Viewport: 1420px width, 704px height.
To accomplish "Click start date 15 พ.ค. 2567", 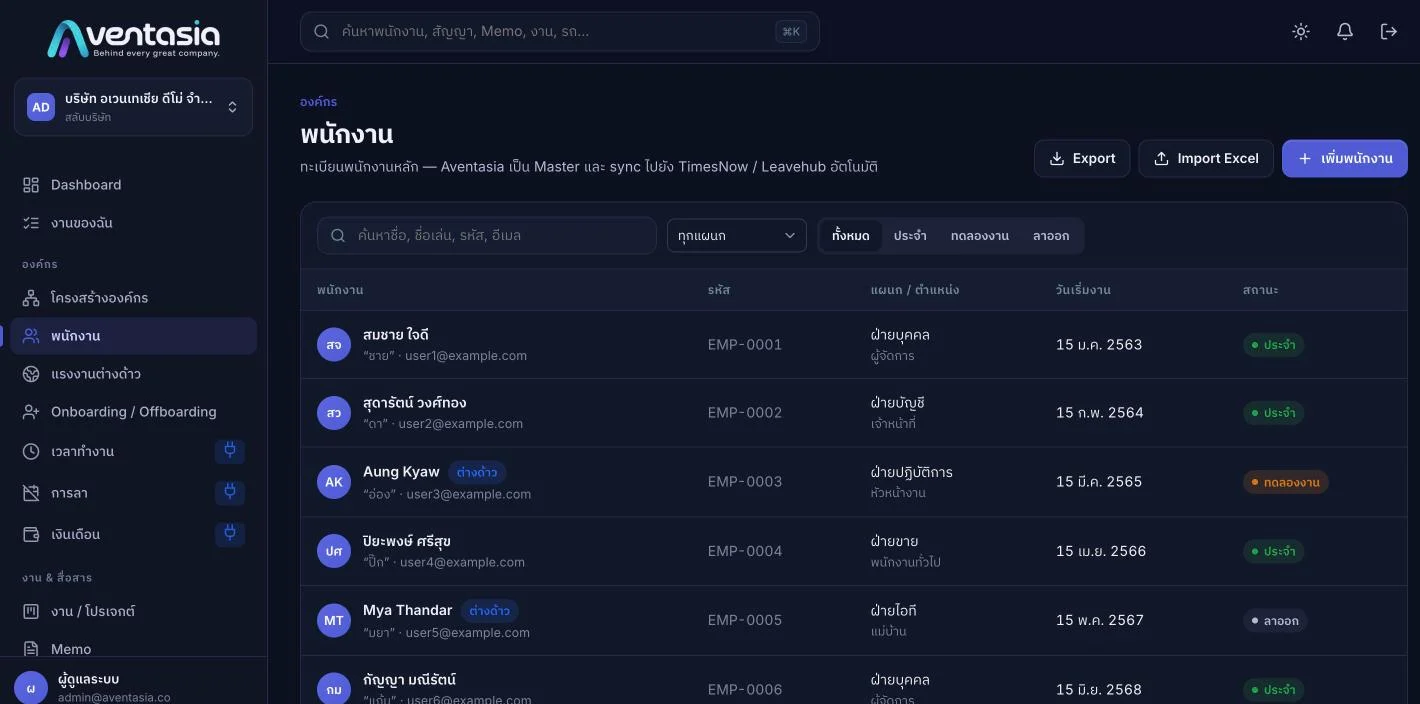I will point(1100,620).
